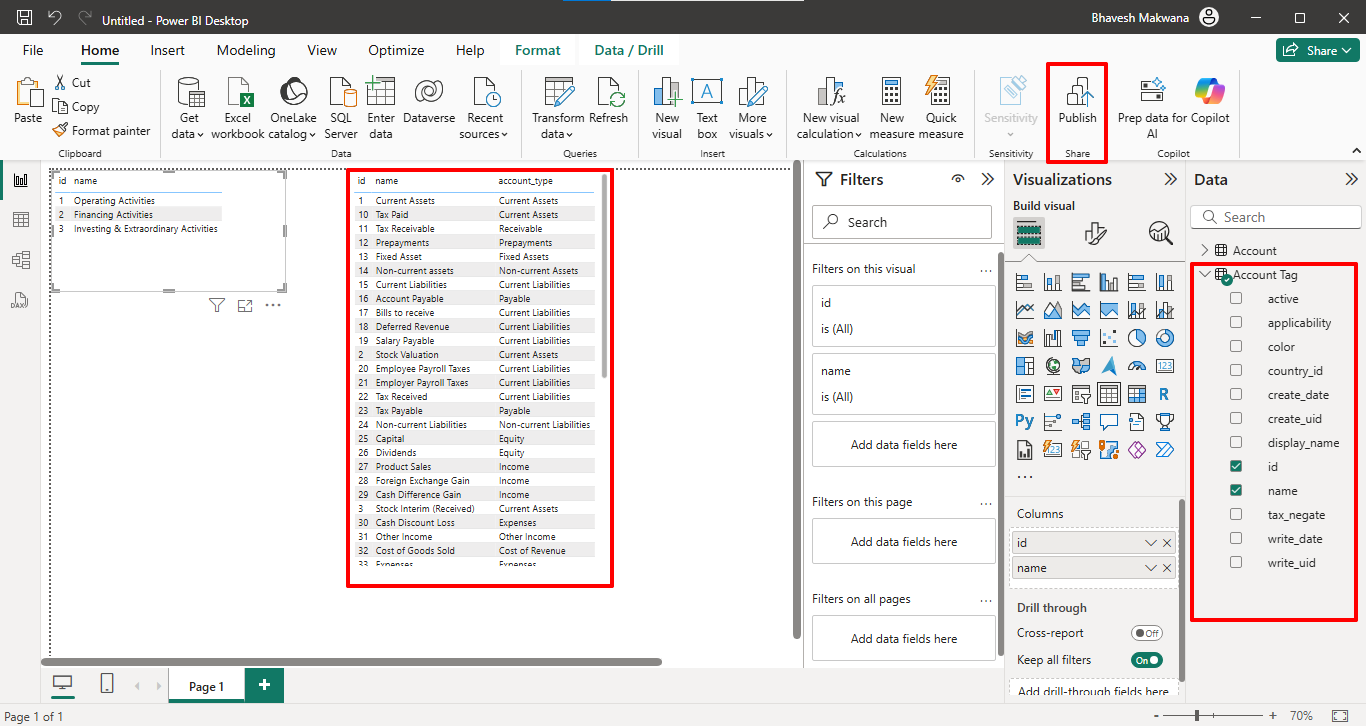Switch to the Insert tab

pyautogui.click(x=167, y=50)
